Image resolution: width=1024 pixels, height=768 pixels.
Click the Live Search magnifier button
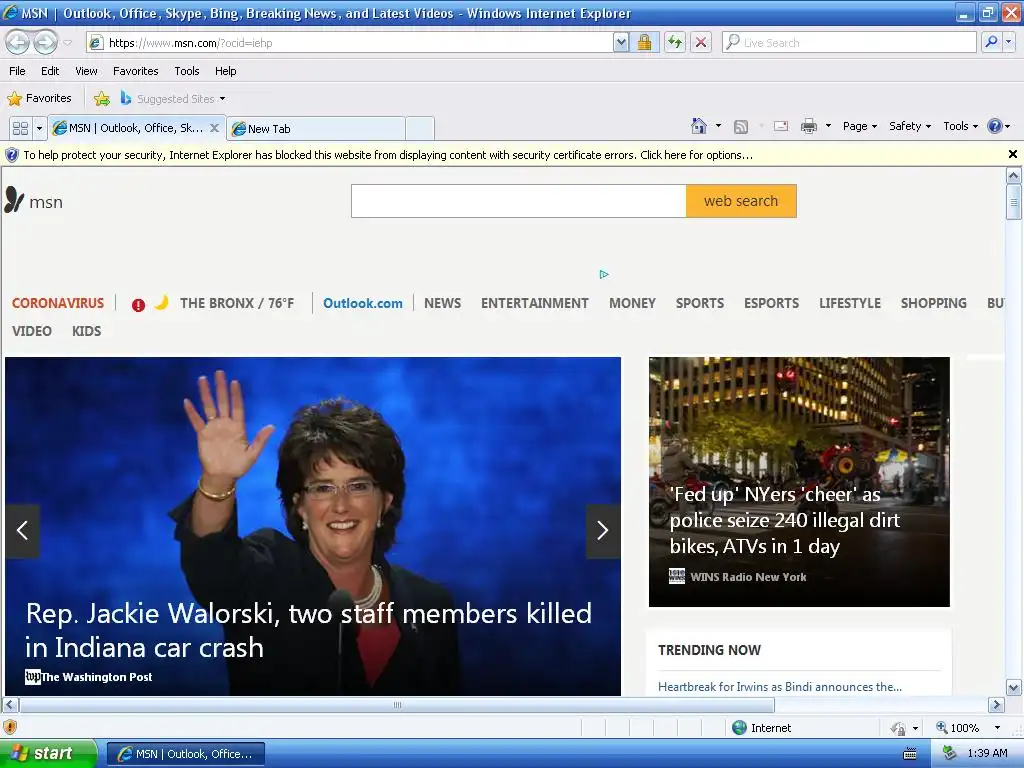(991, 42)
